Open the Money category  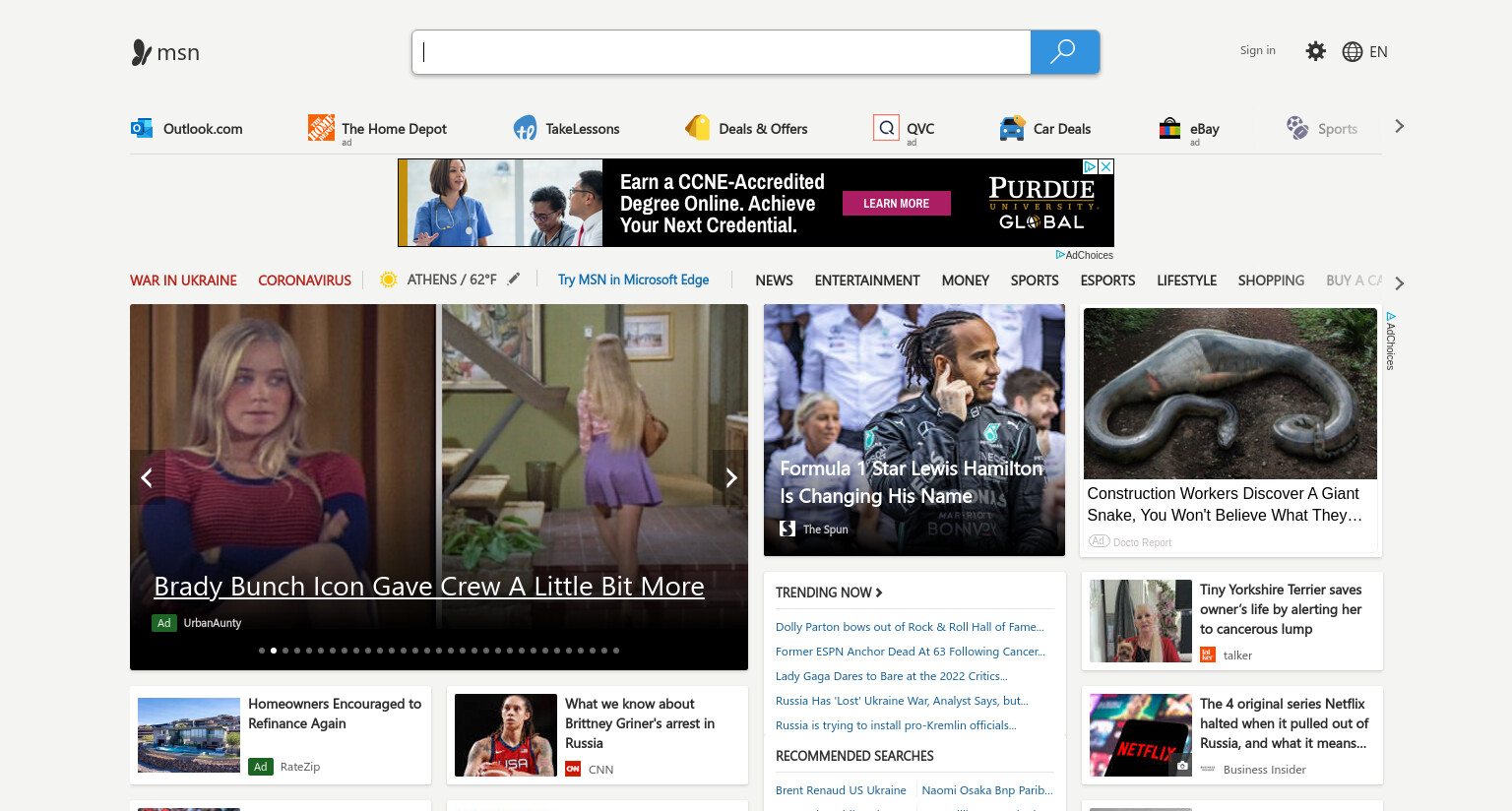coord(966,281)
